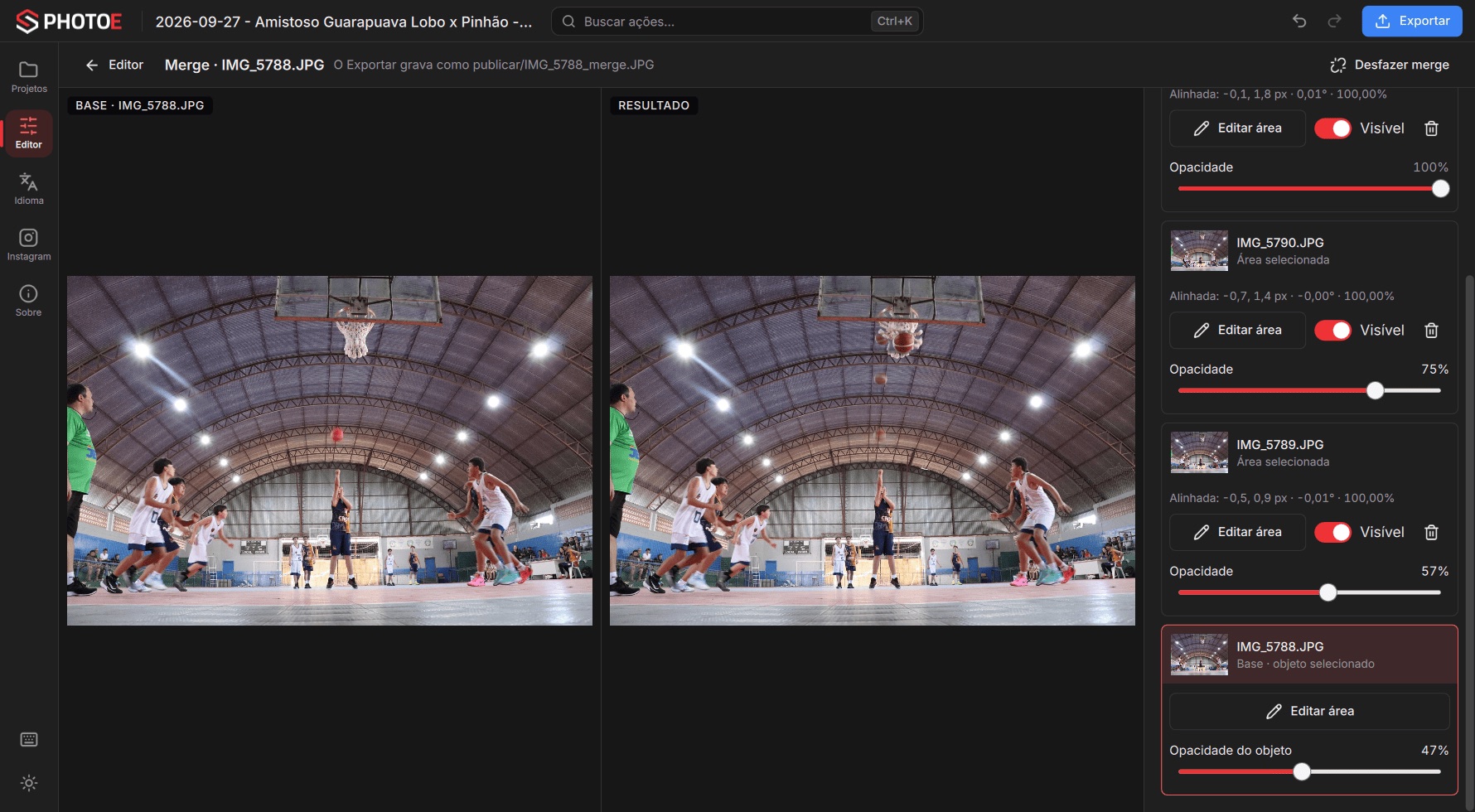Click the redo arrow in top bar

pos(1334,22)
